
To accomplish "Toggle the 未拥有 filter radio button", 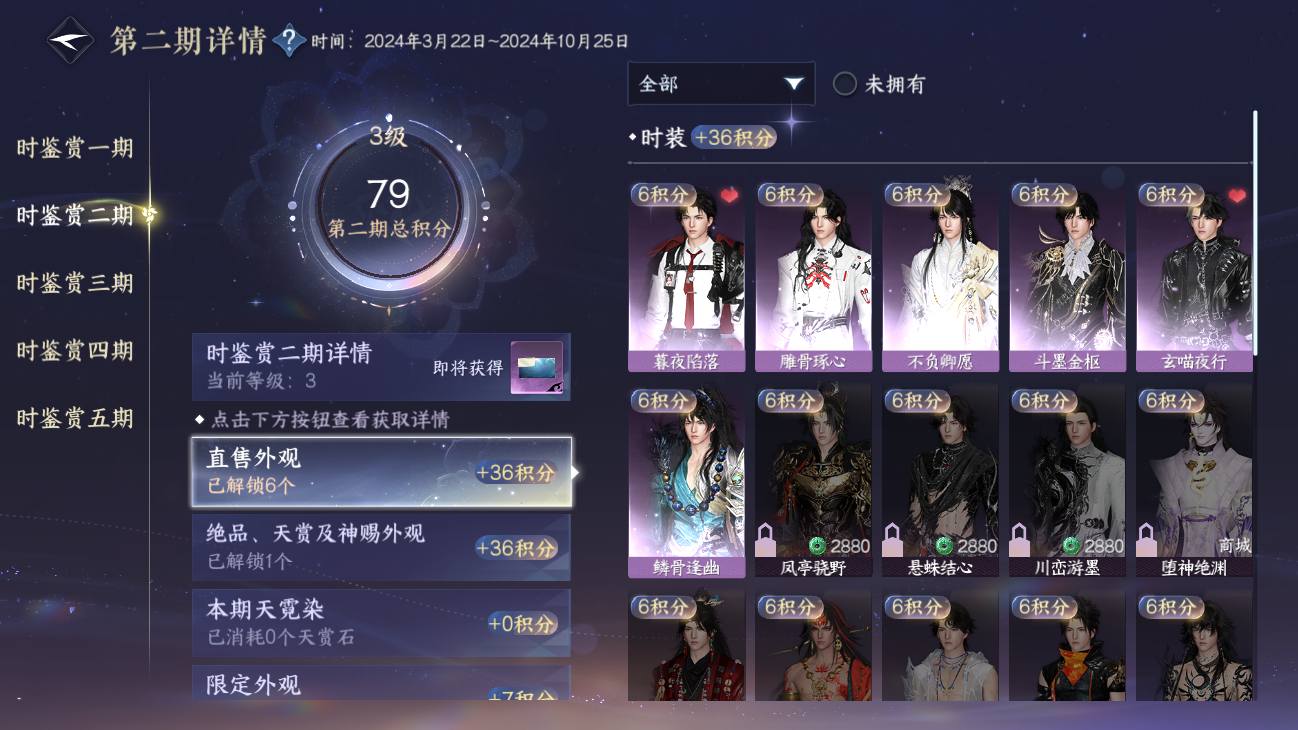I will [845, 84].
